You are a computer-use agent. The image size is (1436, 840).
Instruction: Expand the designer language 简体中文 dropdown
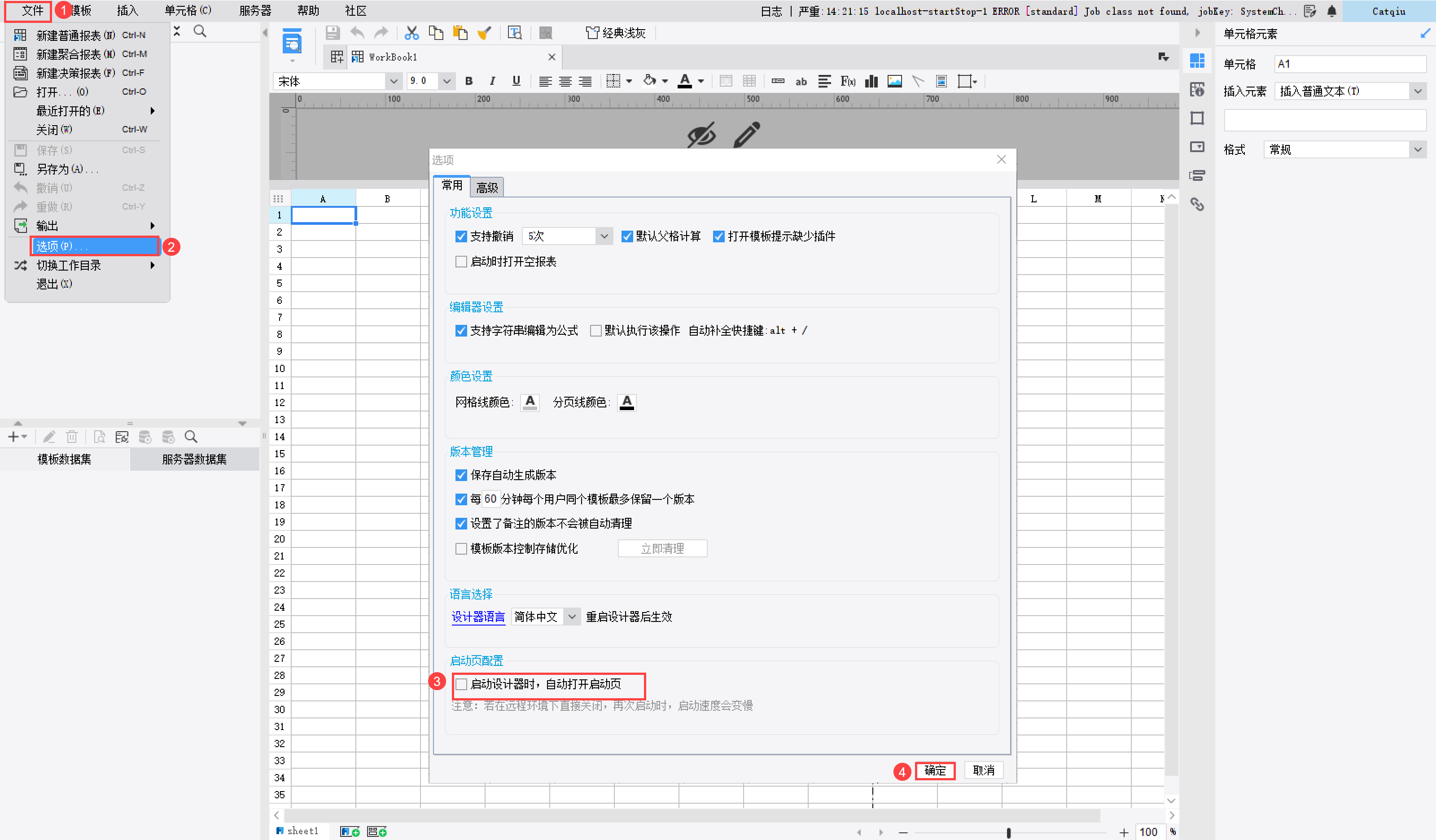(x=545, y=617)
